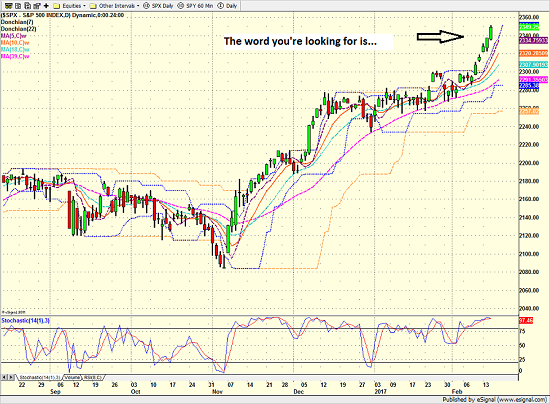Click the Sep month label on time axis
Viewport: 550px width, 404px height.
point(55,392)
